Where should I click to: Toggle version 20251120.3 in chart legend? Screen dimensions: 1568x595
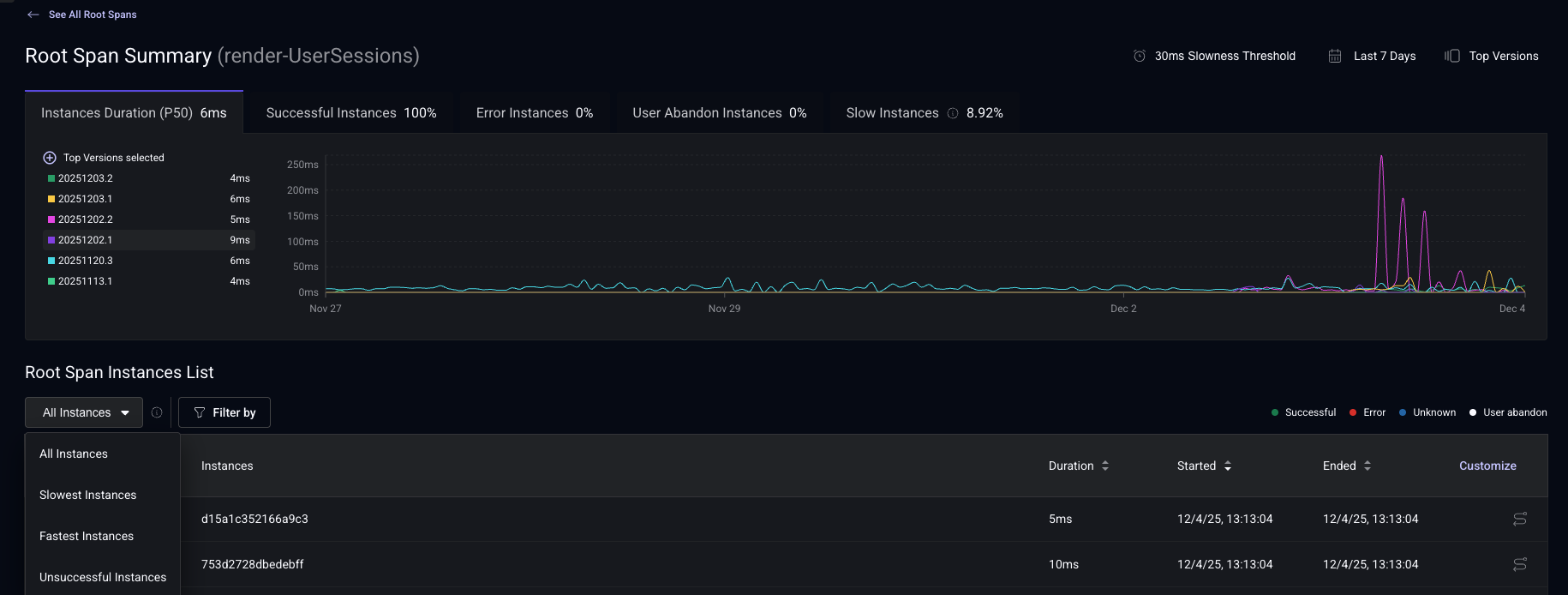(86, 261)
